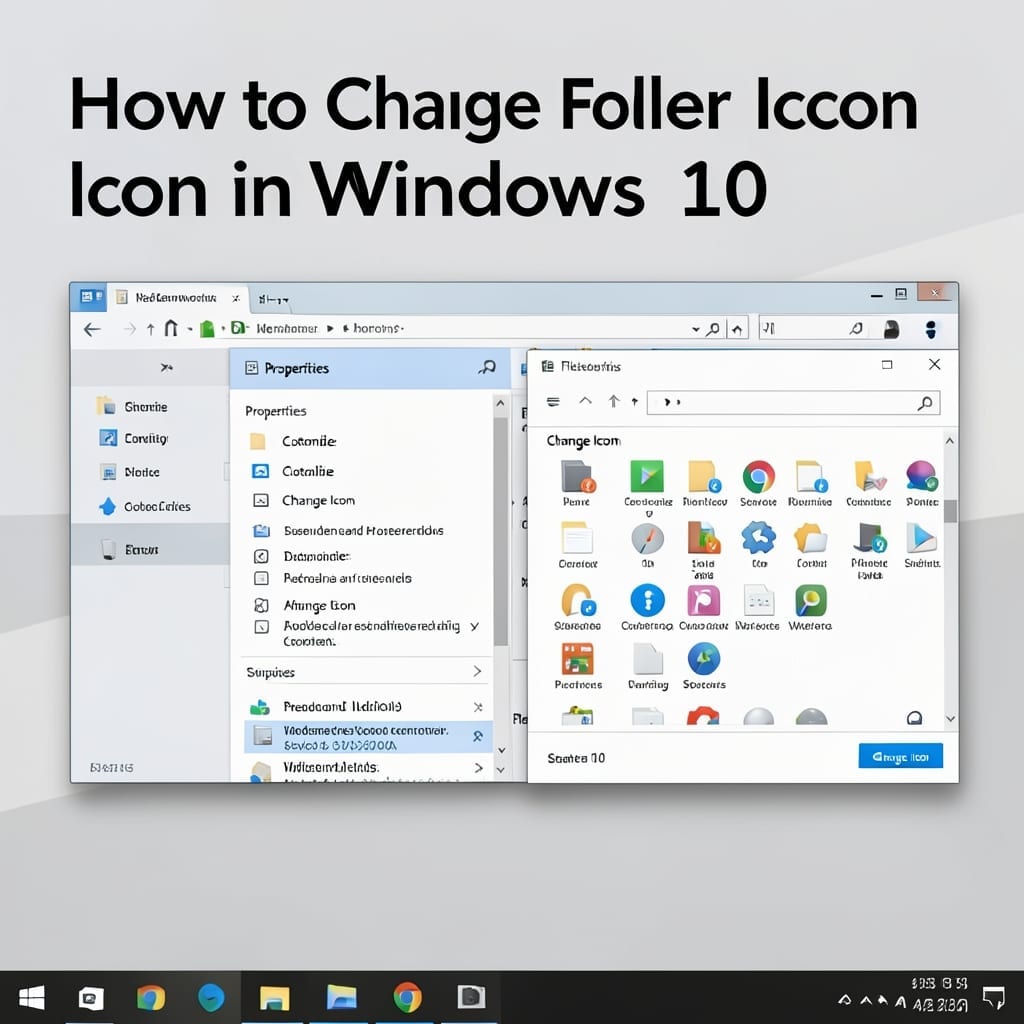Select the folder icon labeled Conintice
The height and width of the screenshot is (1024, 1024).
point(869,476)
